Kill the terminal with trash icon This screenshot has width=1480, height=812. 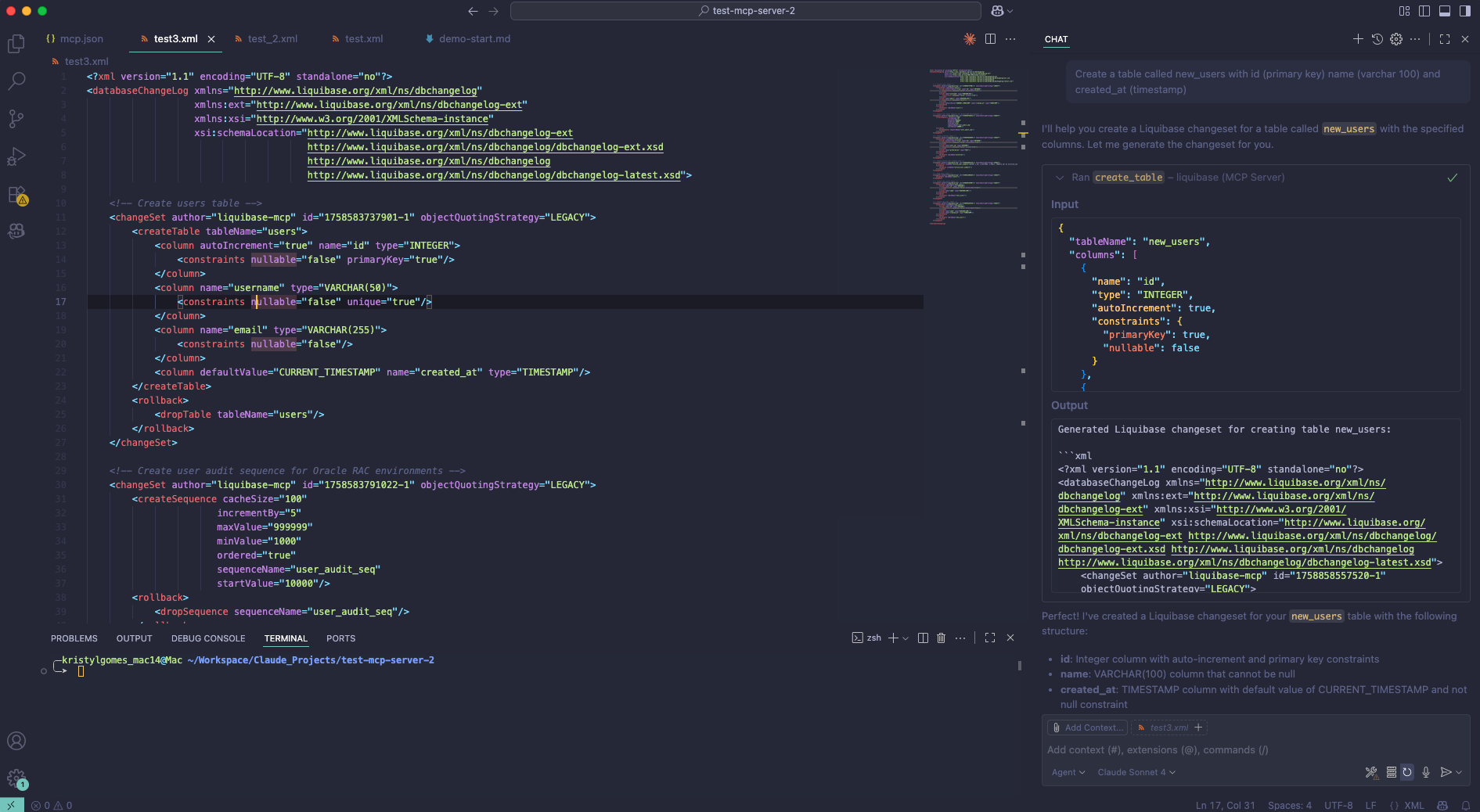click(x=942, y=638)
